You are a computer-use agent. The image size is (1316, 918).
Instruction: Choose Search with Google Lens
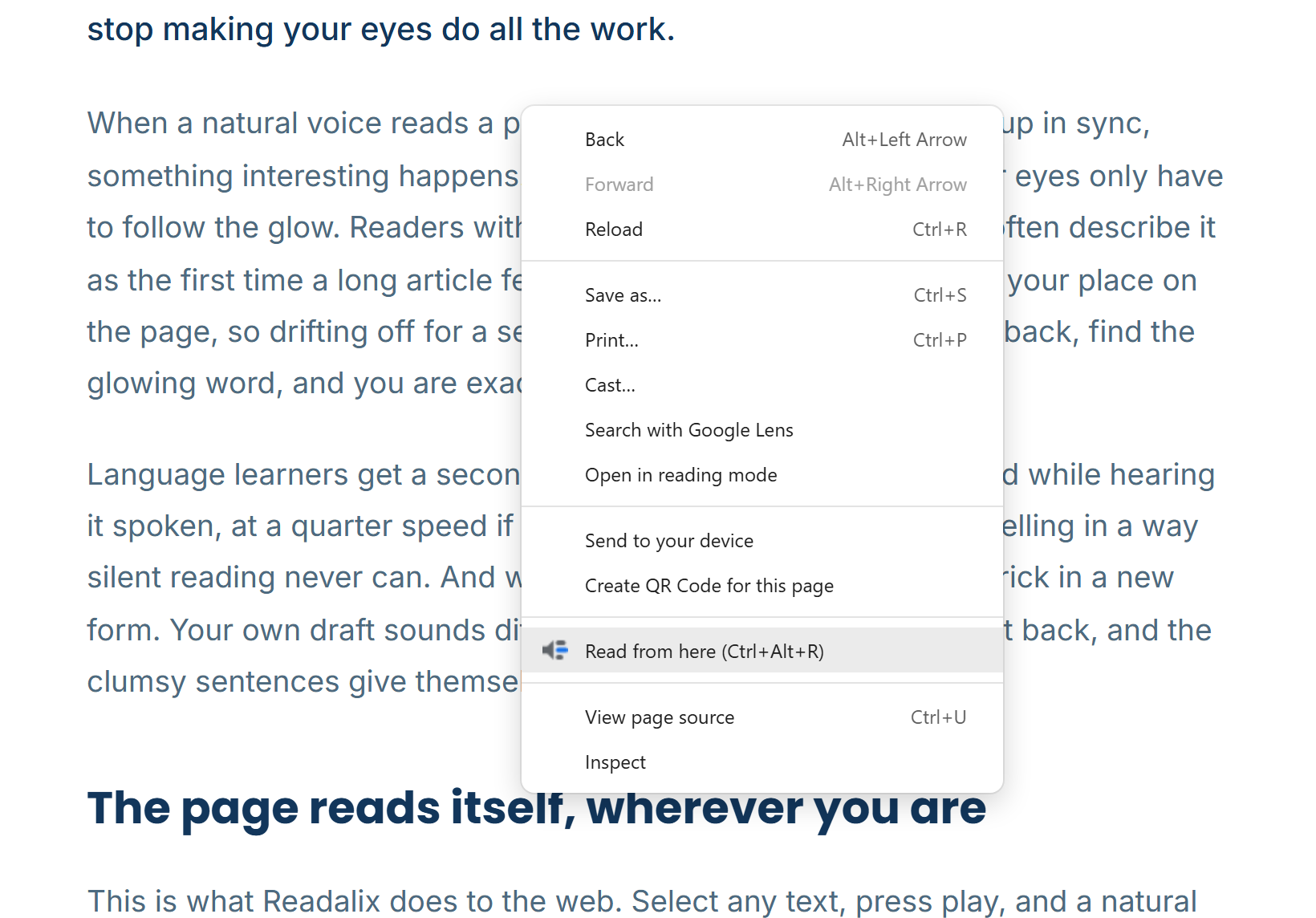coord(762,430)
